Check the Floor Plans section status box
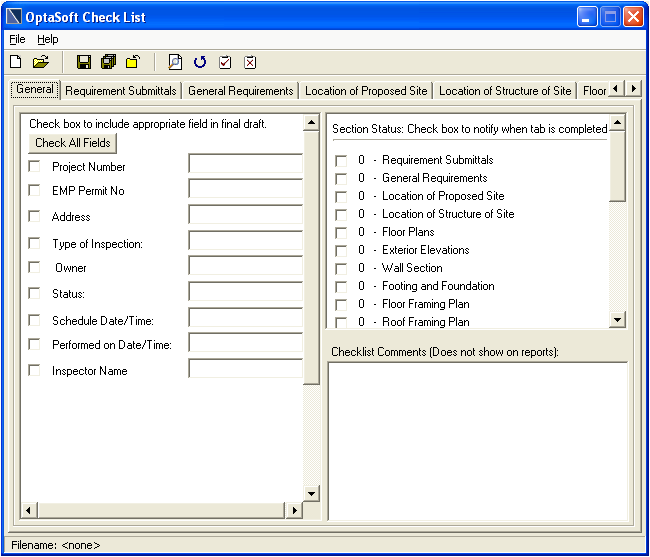650x557 pixels. pos(341,233)
